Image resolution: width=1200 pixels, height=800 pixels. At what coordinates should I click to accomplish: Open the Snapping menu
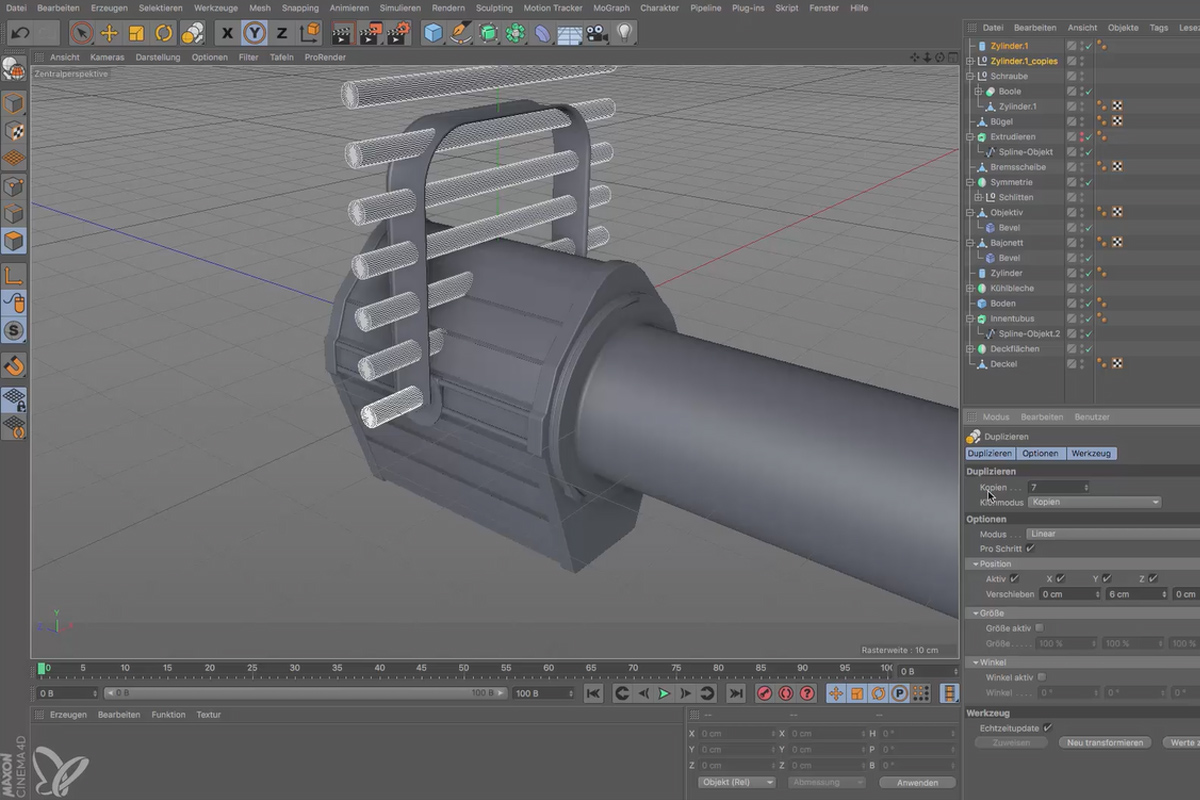pos(300,8)
